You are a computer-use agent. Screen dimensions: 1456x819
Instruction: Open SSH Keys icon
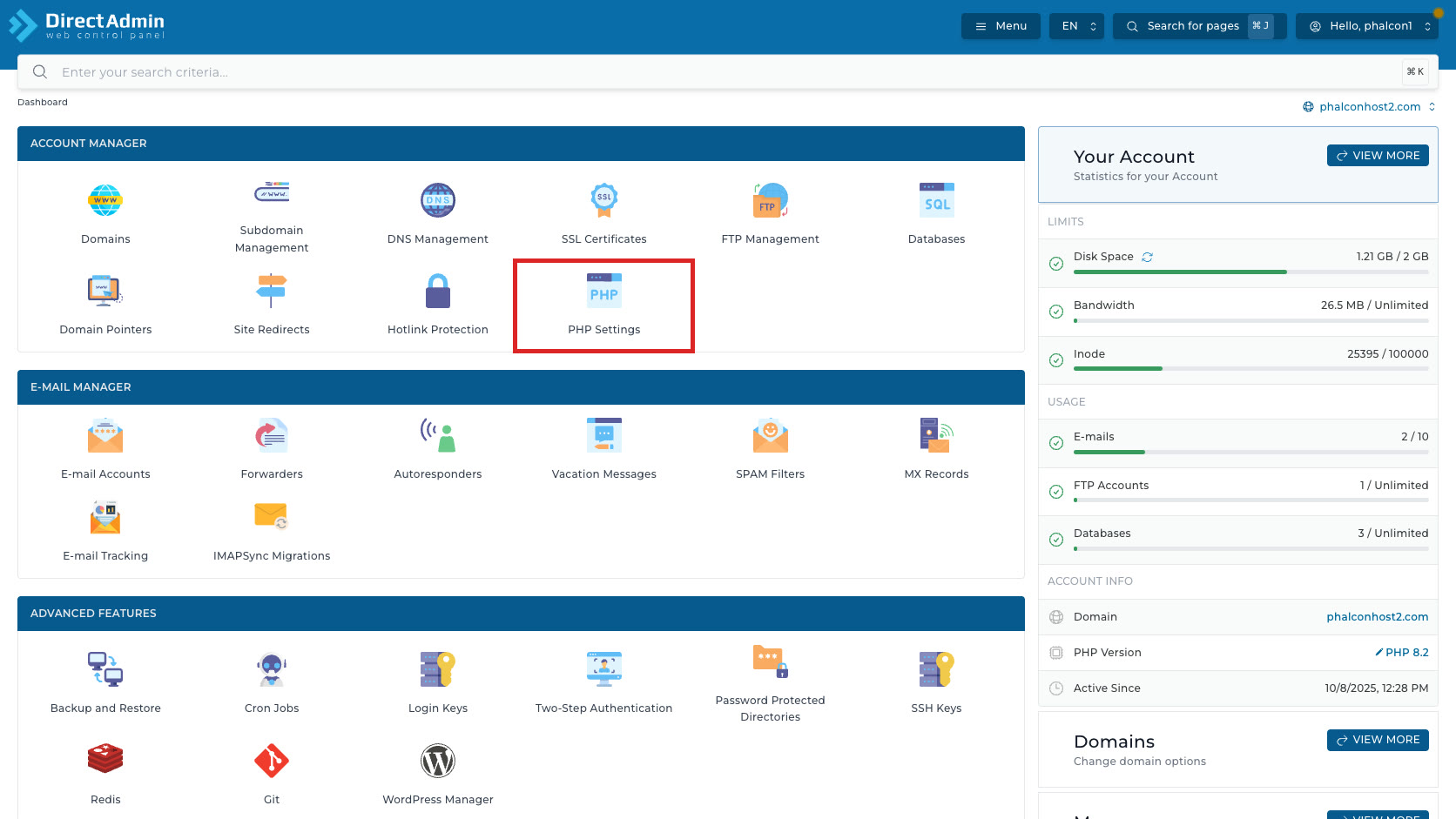[937, 670]
